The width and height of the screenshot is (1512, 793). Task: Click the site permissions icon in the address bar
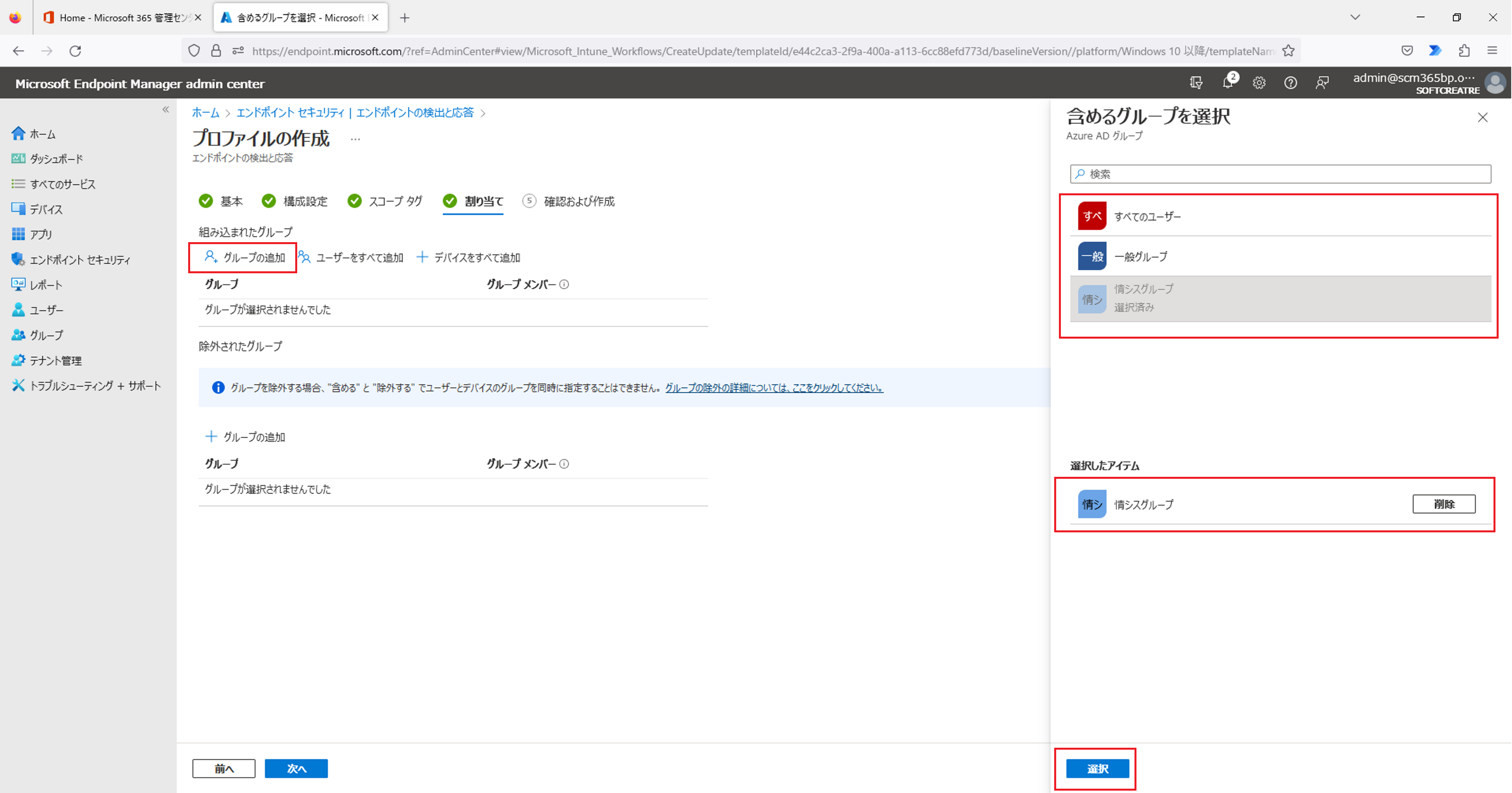pyautogui.click(x=238, y=51)
